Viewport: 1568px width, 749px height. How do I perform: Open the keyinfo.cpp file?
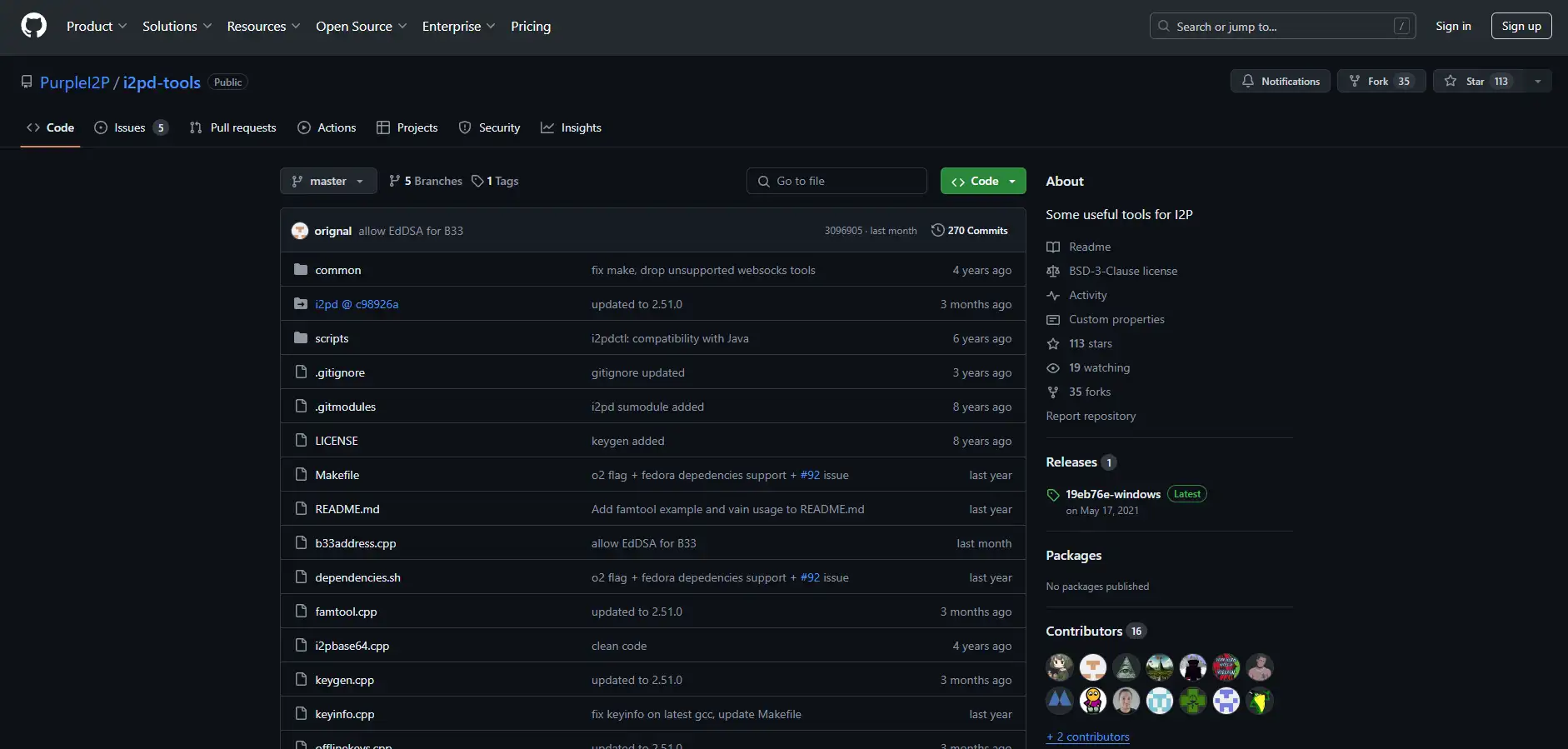coord(344,714)
